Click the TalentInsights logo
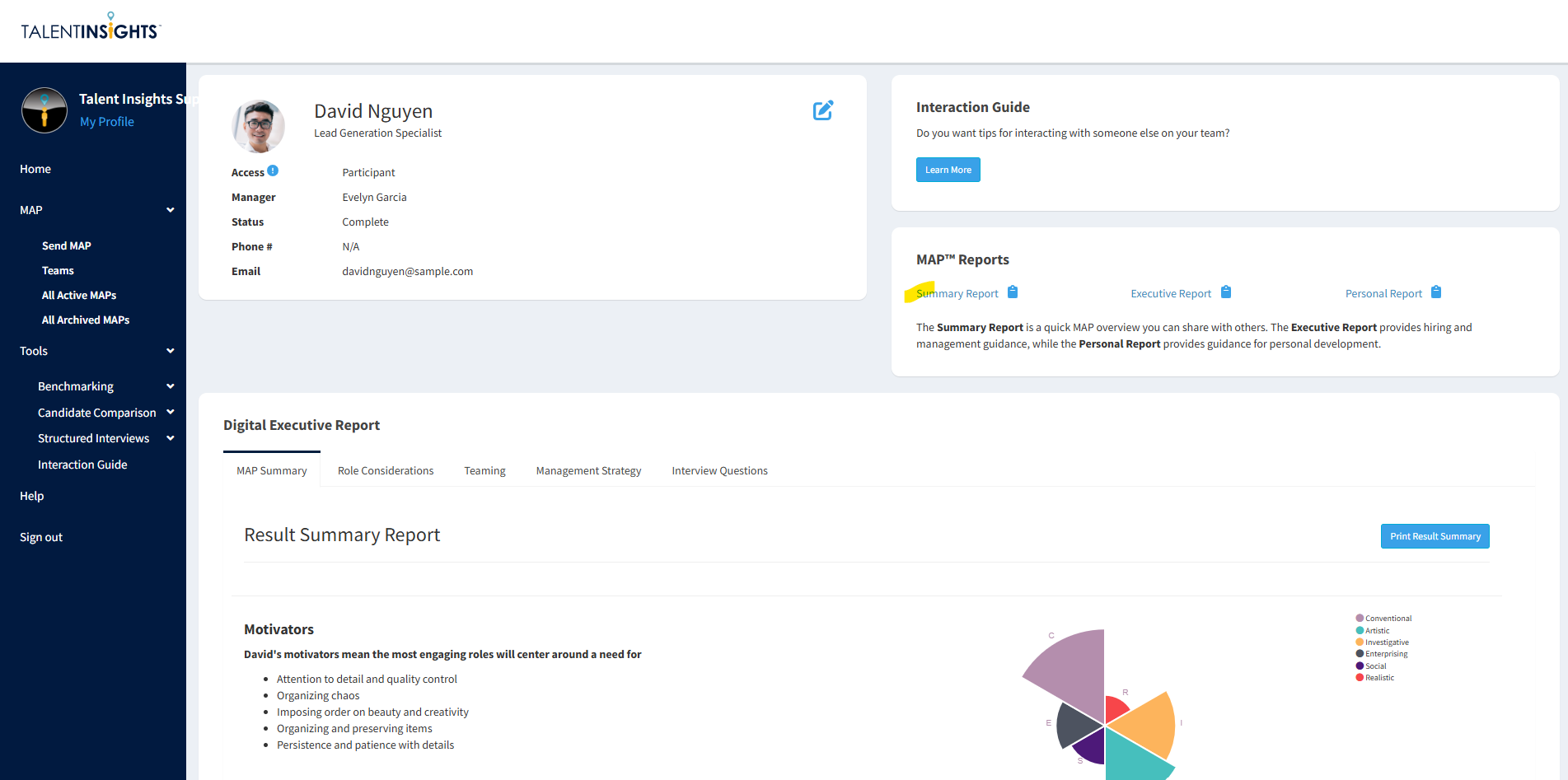The image size is (1568, 780). tap(91, 29)
